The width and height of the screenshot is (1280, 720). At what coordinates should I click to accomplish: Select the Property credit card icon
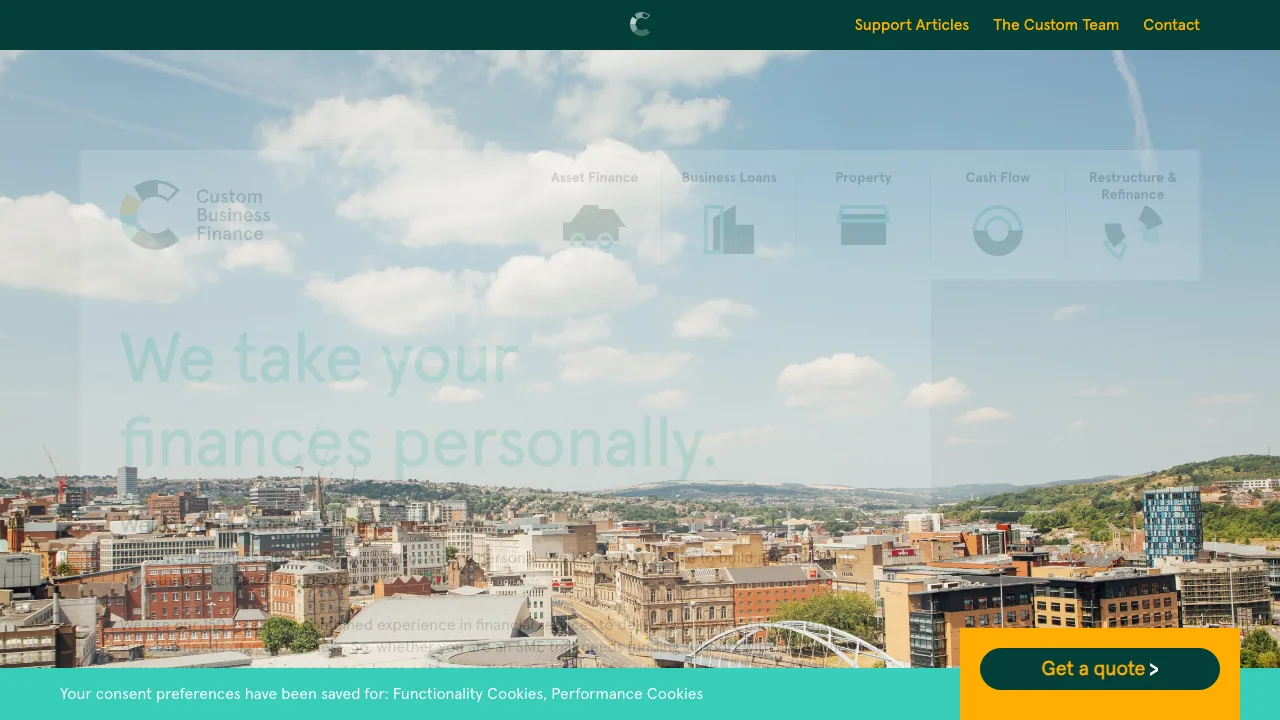(863, 226)
